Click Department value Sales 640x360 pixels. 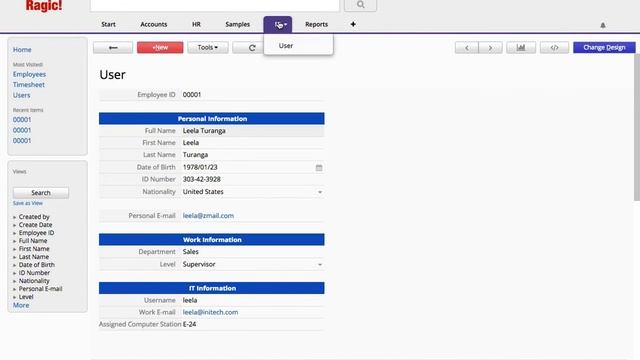coord(191,252)
